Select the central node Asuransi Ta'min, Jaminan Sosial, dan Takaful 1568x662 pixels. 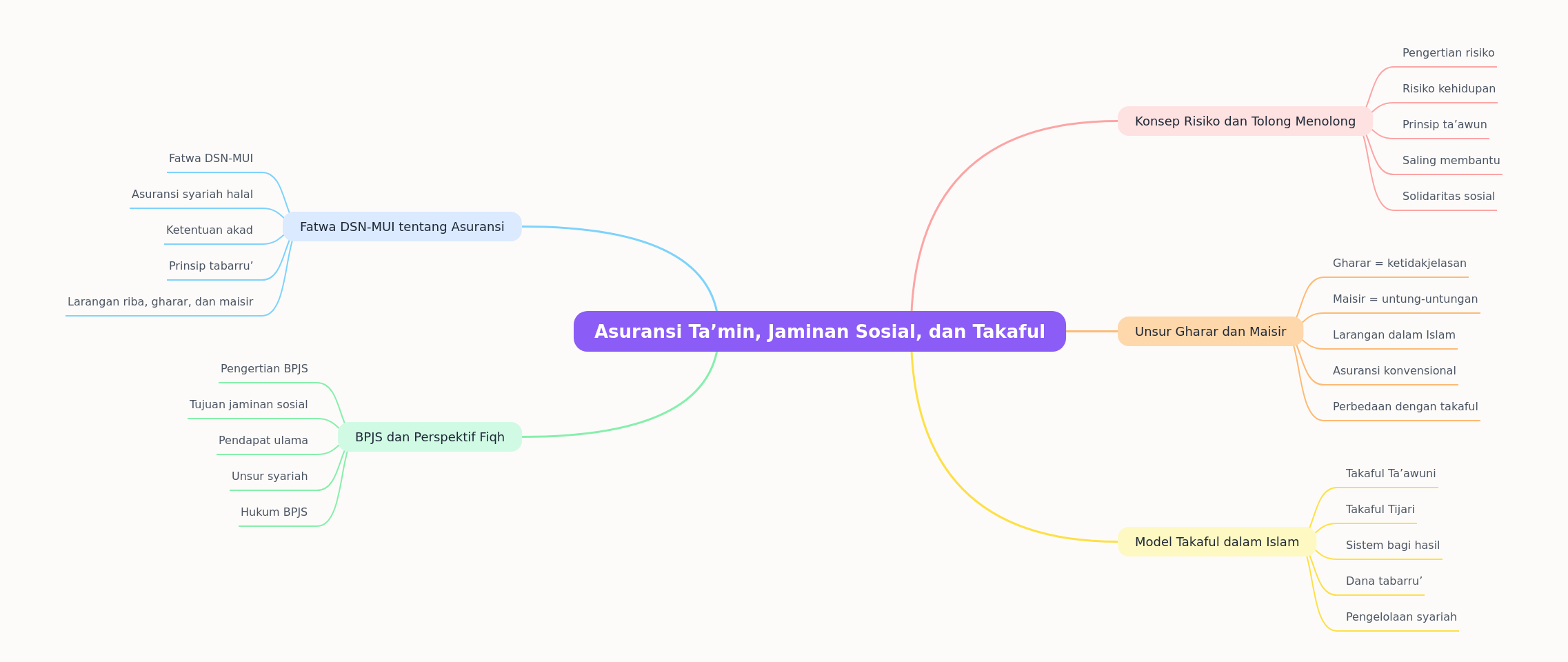tap(820, 332)
